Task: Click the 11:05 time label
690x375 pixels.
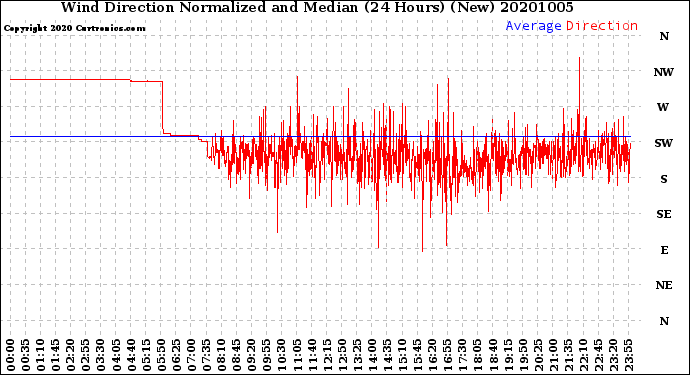Action: 297,355
